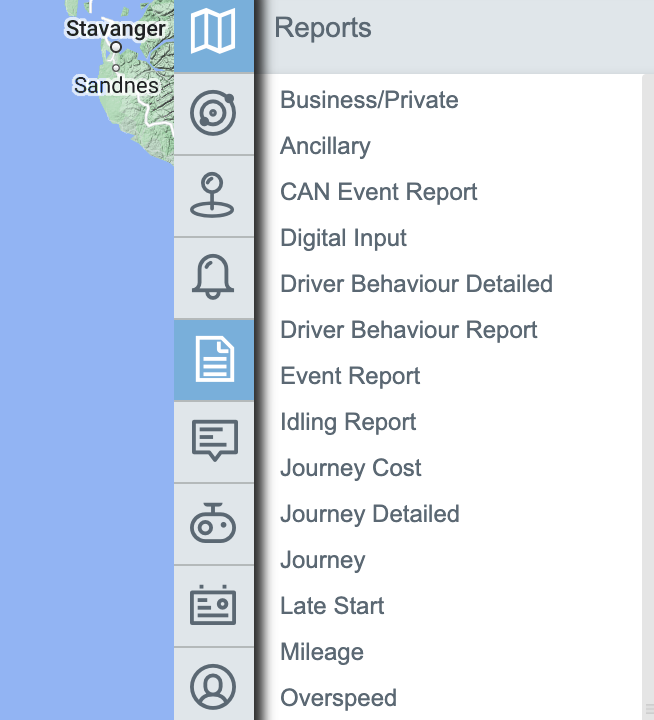Open the Business/Private report
The image size is (654, 720).
(x=369, y=100)
